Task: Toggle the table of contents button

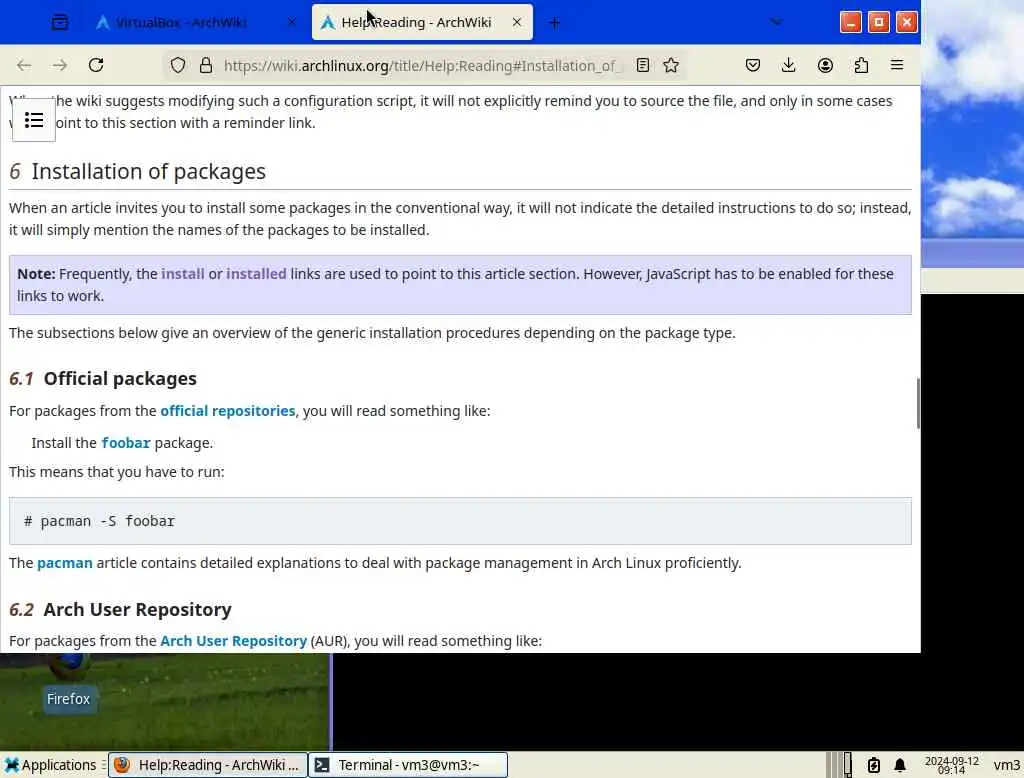Action: click(34, 120)
